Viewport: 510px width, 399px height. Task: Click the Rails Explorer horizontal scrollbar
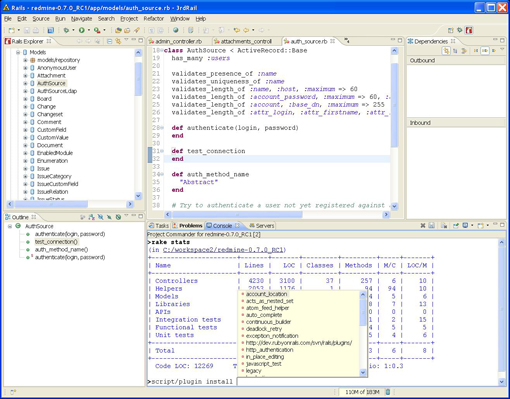pos(51,204)
